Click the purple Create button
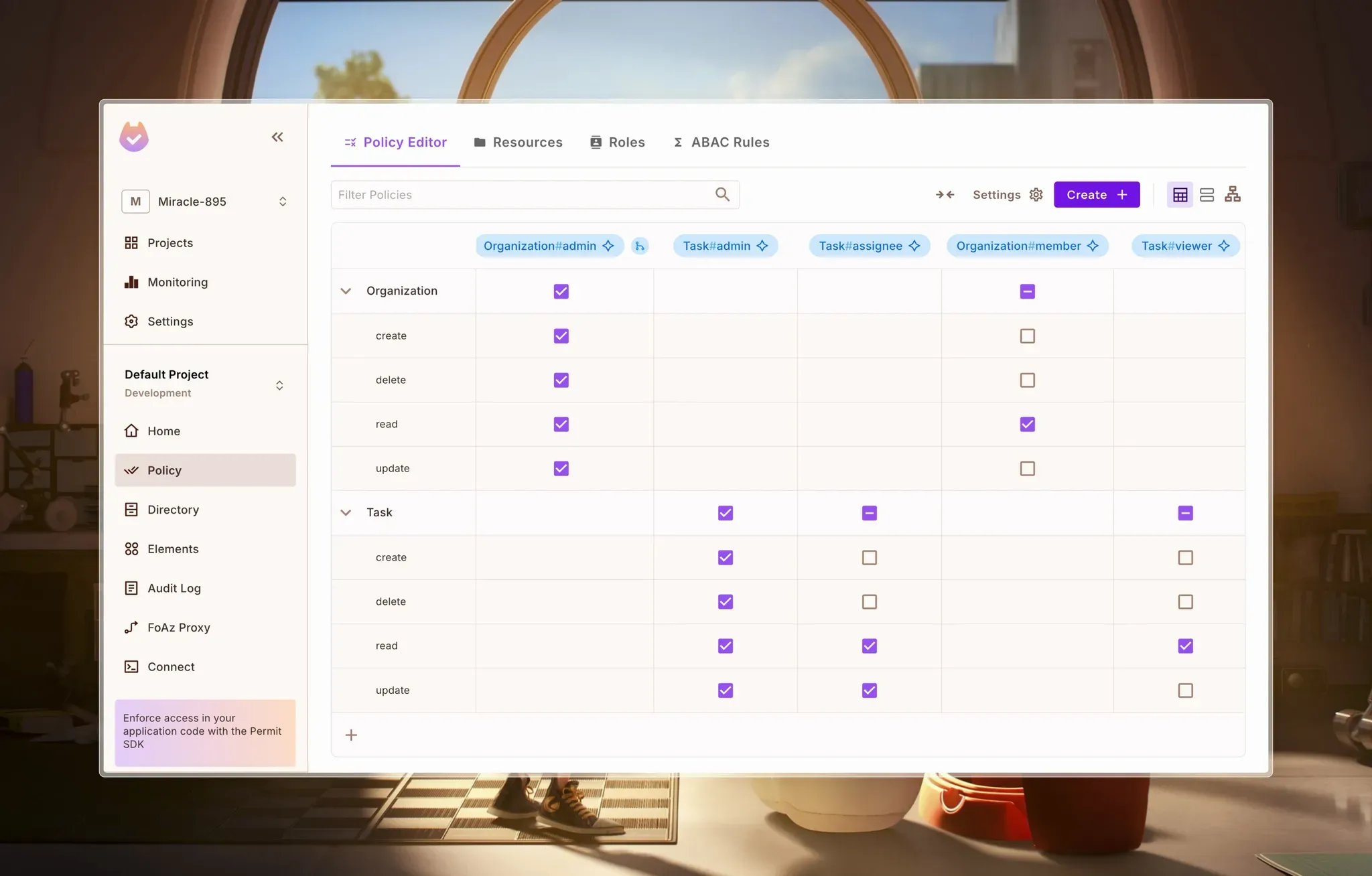 [1096, 195]
